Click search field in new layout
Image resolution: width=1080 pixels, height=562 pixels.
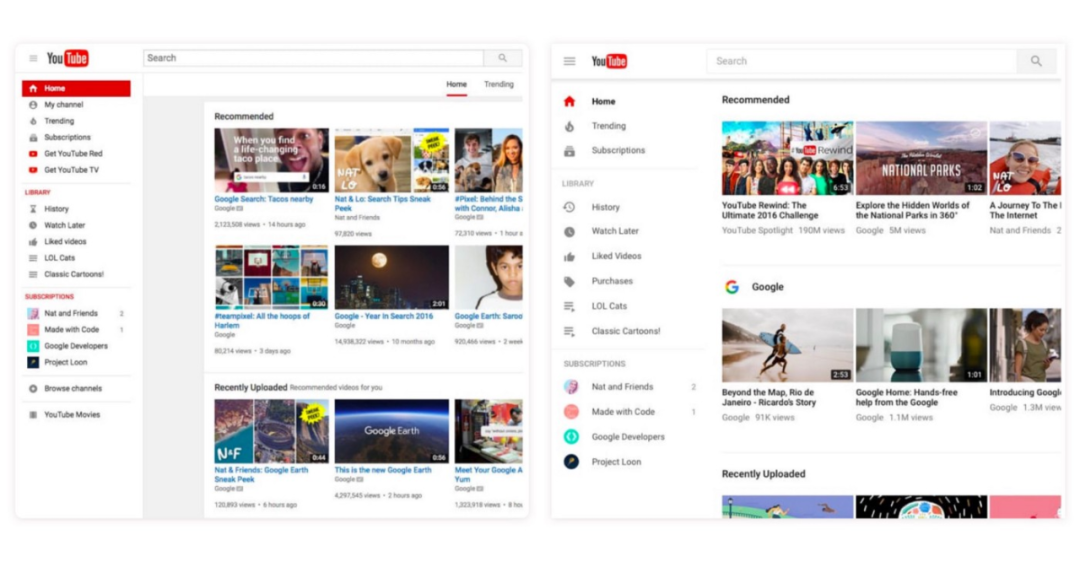pyautogui.click(x=862, y=61)
